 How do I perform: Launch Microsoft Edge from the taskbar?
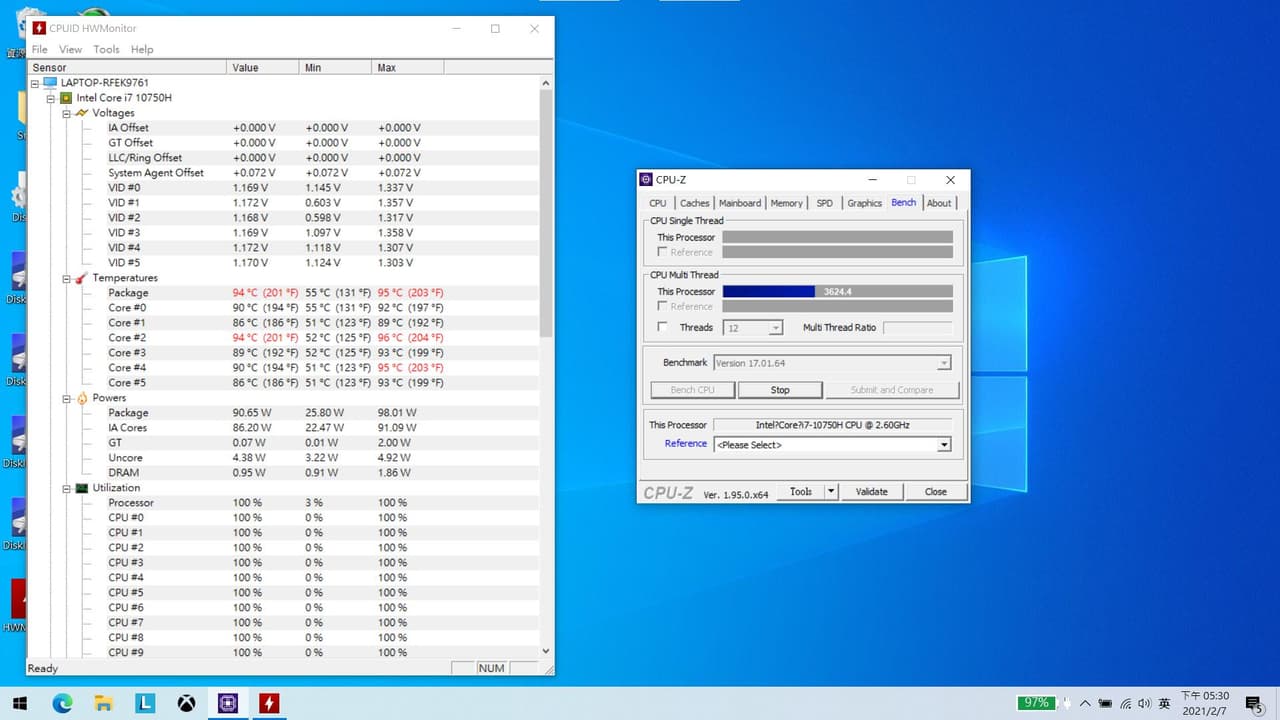[62, 703]
